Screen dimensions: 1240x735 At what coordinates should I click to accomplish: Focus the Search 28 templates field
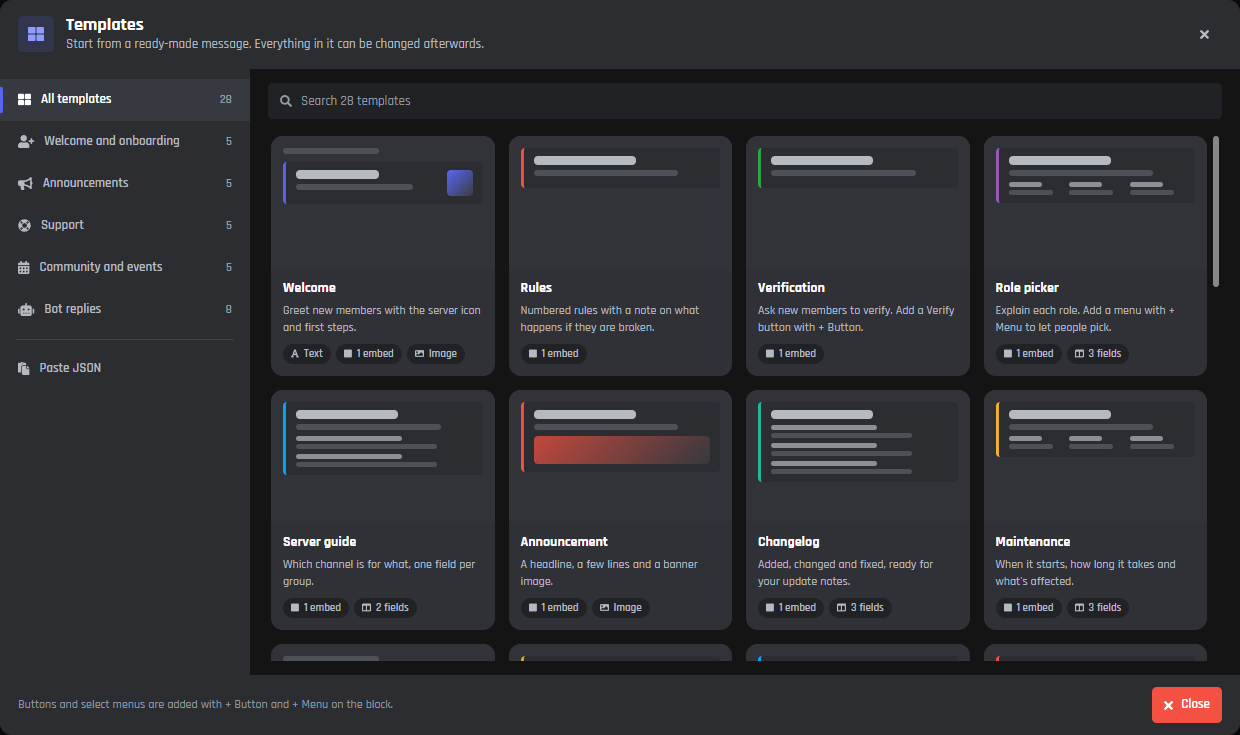(x=745, y=101)
